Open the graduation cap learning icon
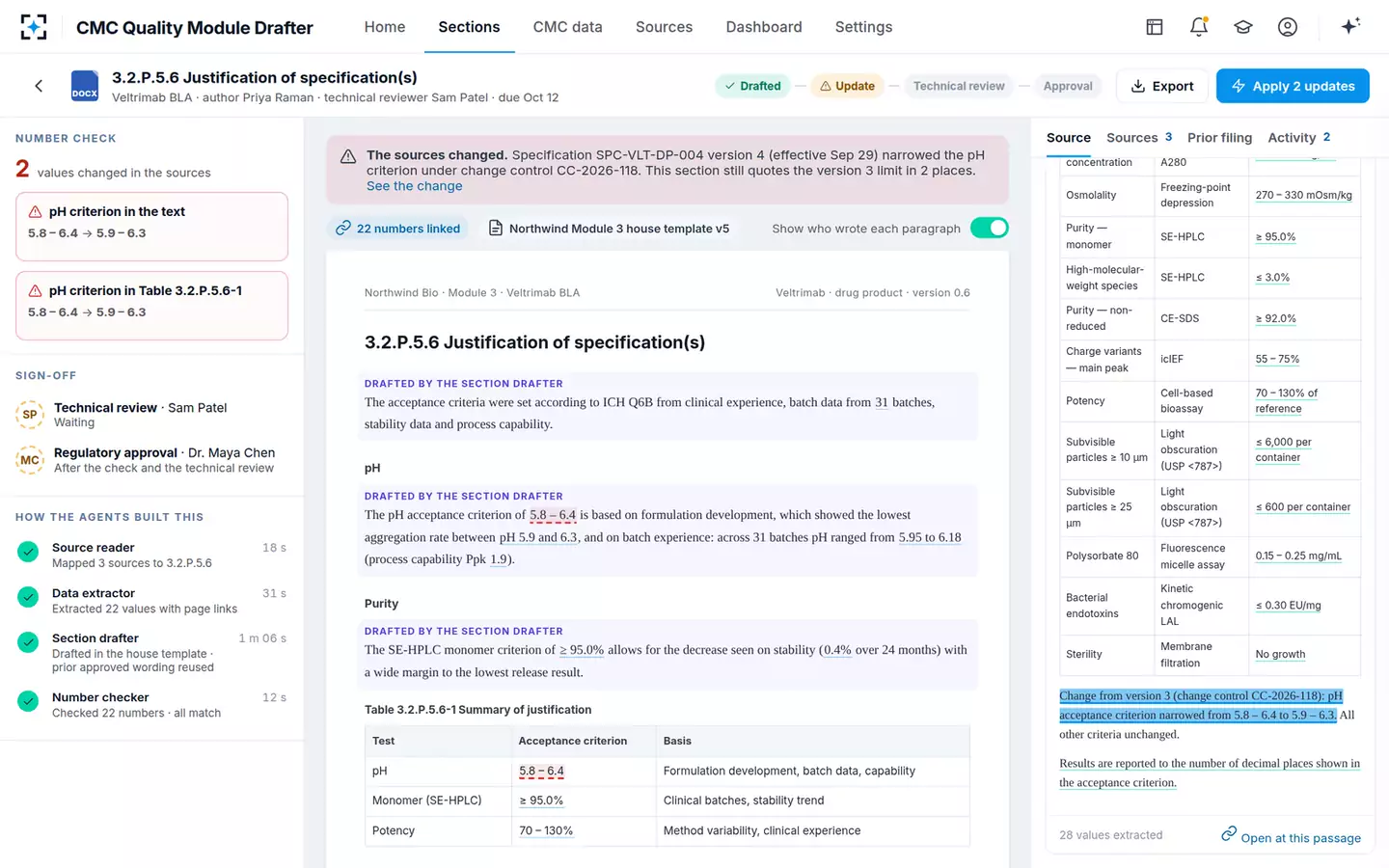This screenshot has width=1389, height=868. [x=1243, y=27]
